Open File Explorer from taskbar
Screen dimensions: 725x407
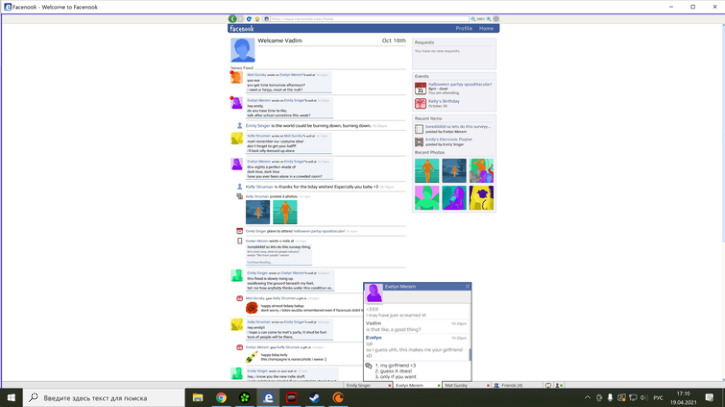(198, 398)
